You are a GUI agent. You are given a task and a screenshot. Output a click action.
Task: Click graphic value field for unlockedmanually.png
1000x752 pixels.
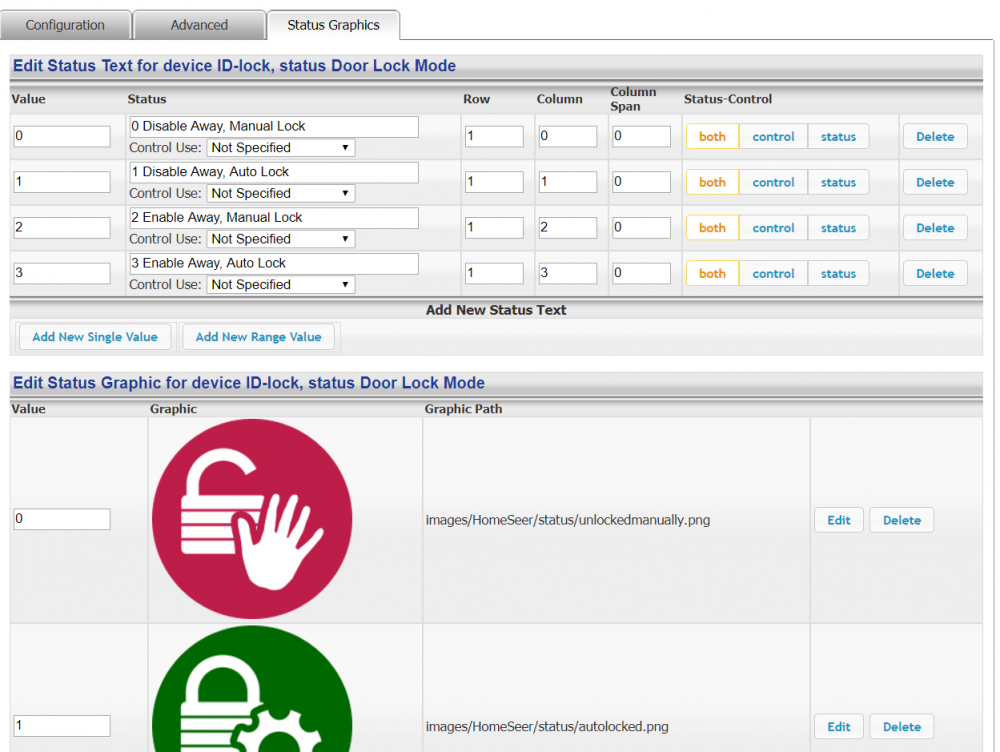pos(61,519)
